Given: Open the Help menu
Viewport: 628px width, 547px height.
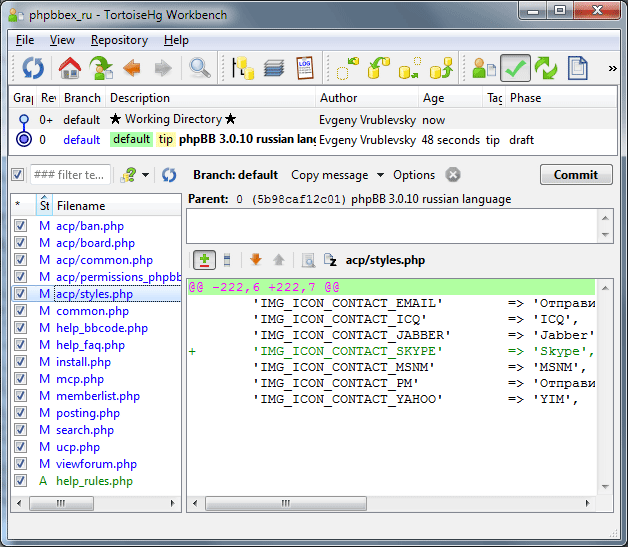Looking at the screenshot, I should 176,40.
